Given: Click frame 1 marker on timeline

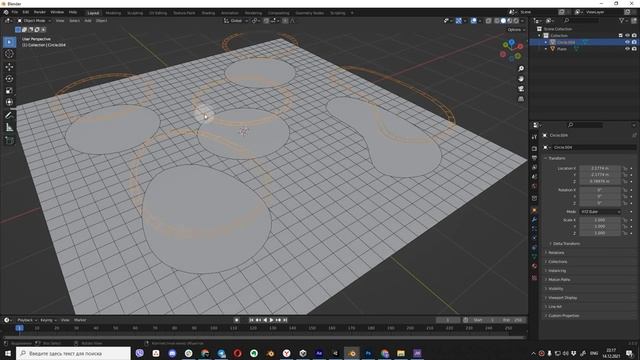Looking at the screenshot, I should pos(19,328).
